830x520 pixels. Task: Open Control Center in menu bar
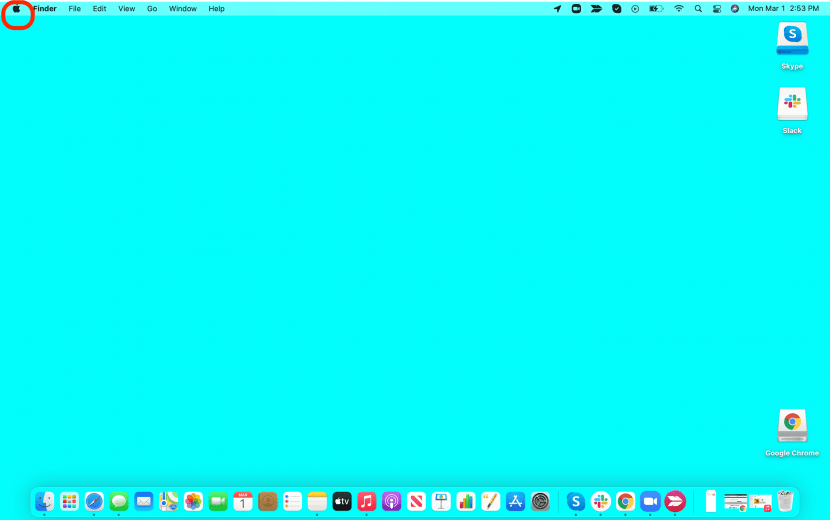[x=716, y=8]
